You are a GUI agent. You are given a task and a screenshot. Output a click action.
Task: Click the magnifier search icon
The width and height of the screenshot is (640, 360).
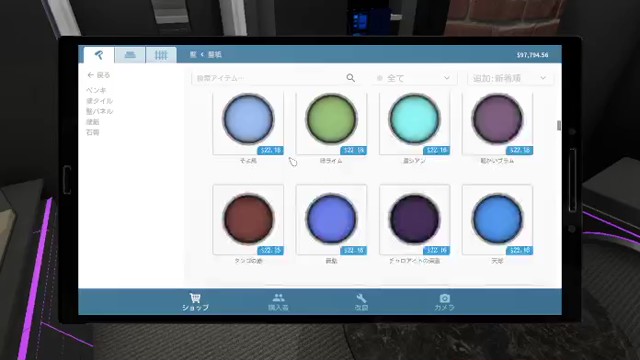tap(350, 78)
